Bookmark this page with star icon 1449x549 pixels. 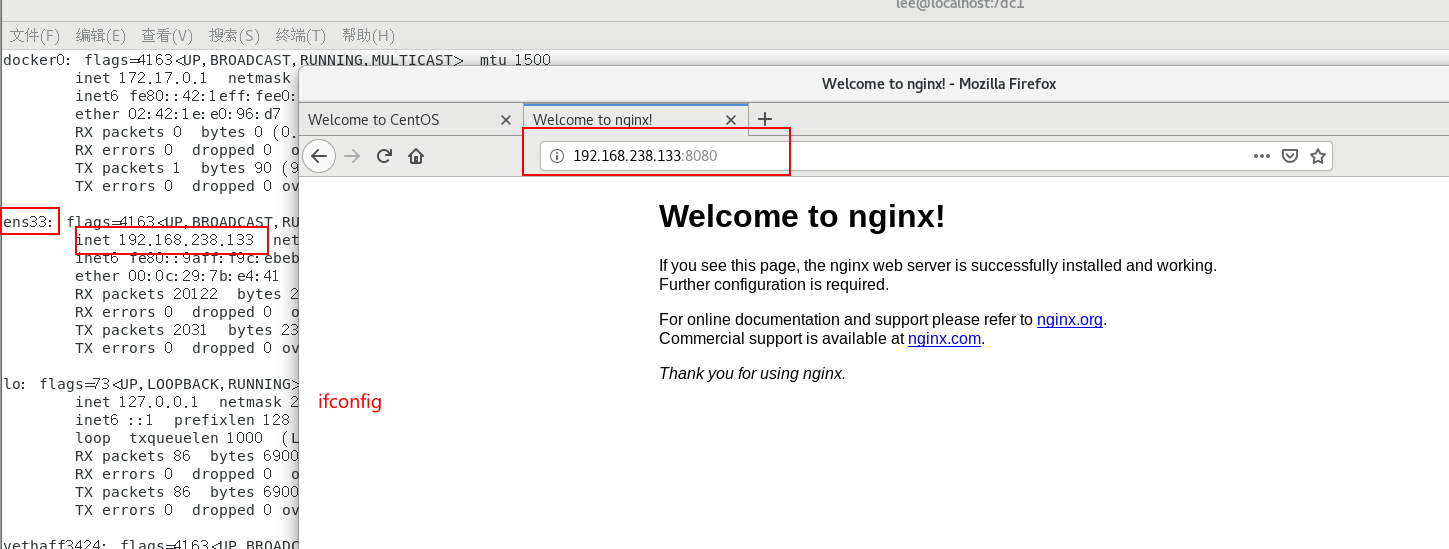click(1318, 156)
